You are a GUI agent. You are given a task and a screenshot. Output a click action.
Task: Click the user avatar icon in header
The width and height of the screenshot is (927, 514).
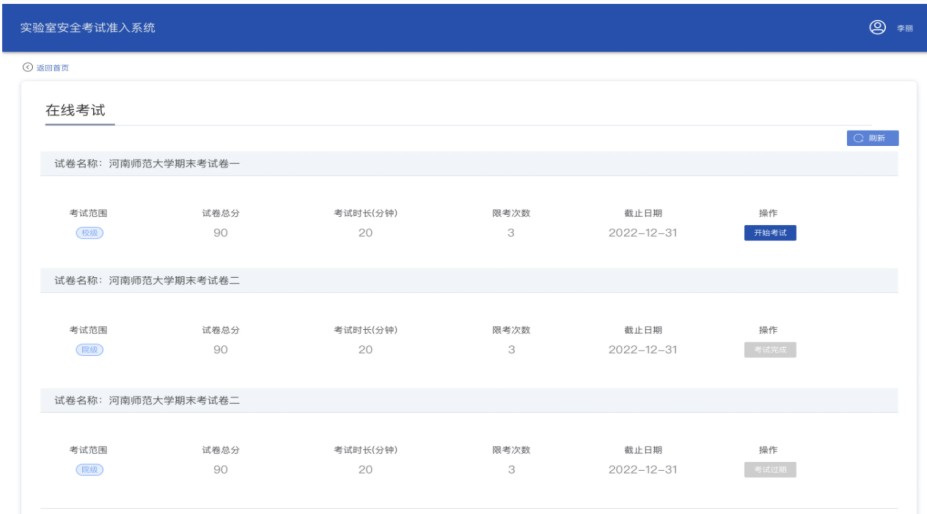tap(877, 27)
